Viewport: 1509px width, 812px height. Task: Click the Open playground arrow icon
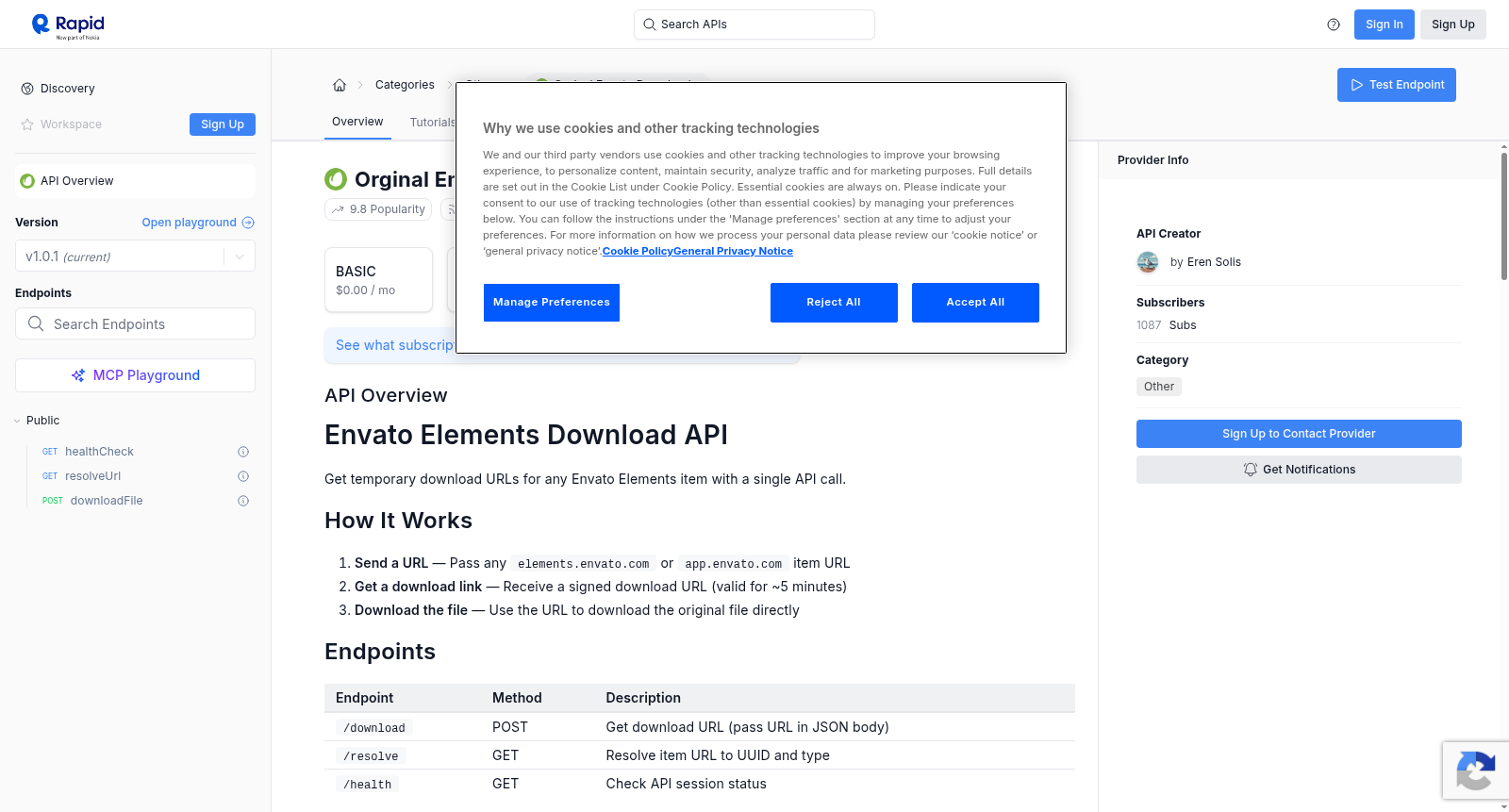point(248,223)
